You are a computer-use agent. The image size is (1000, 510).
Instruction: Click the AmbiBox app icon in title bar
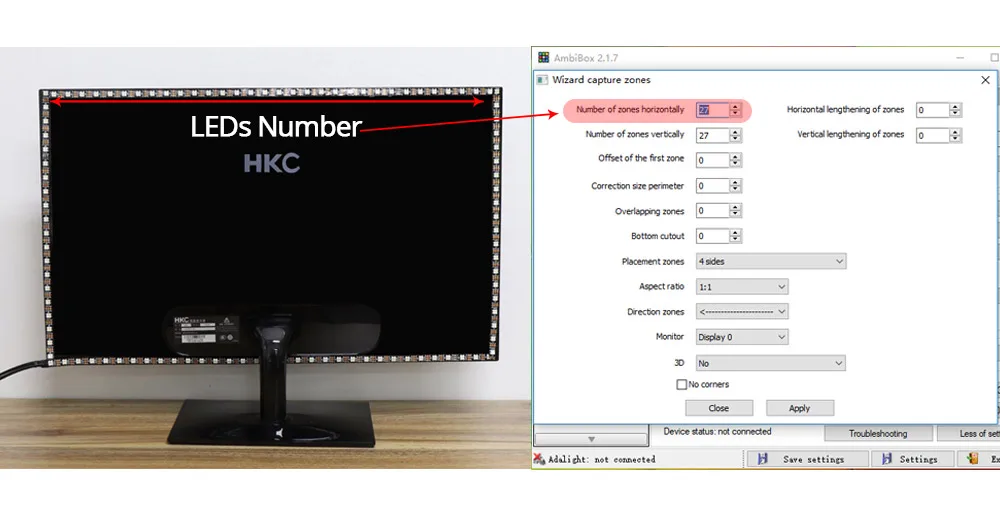(x=544, y=58)
